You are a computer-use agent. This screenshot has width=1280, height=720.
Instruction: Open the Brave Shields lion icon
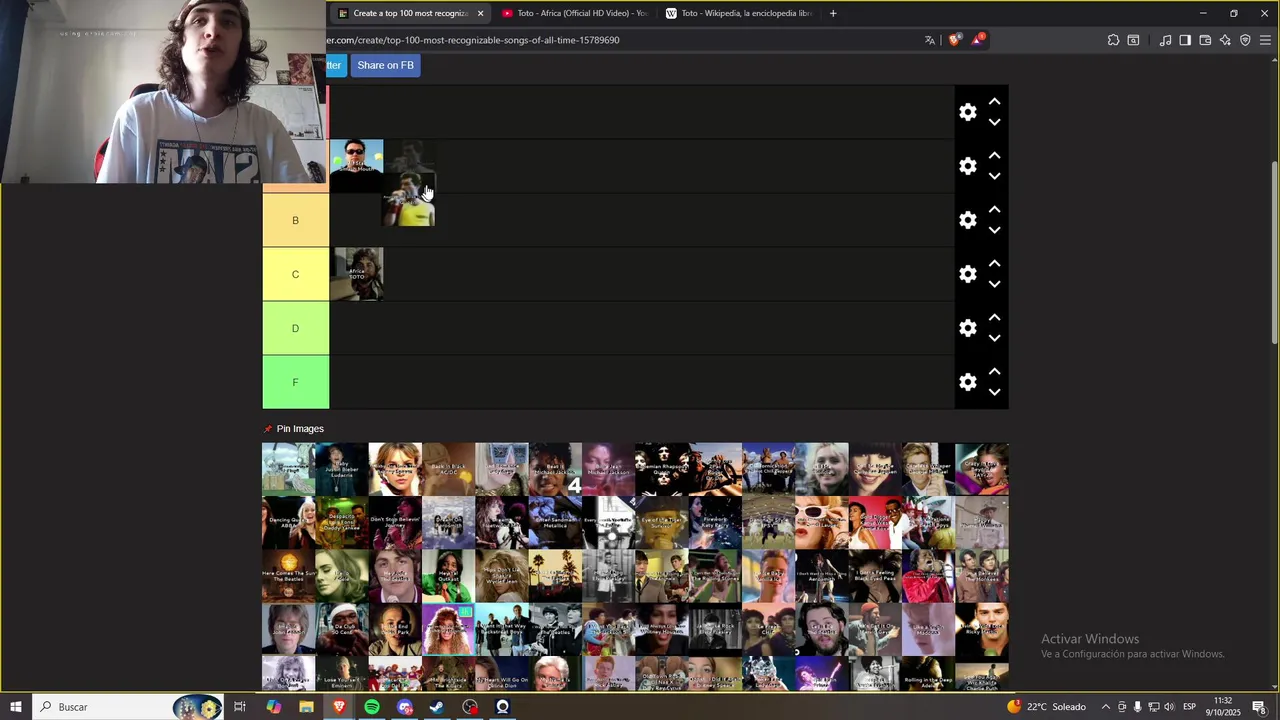(x=955, y=40)
